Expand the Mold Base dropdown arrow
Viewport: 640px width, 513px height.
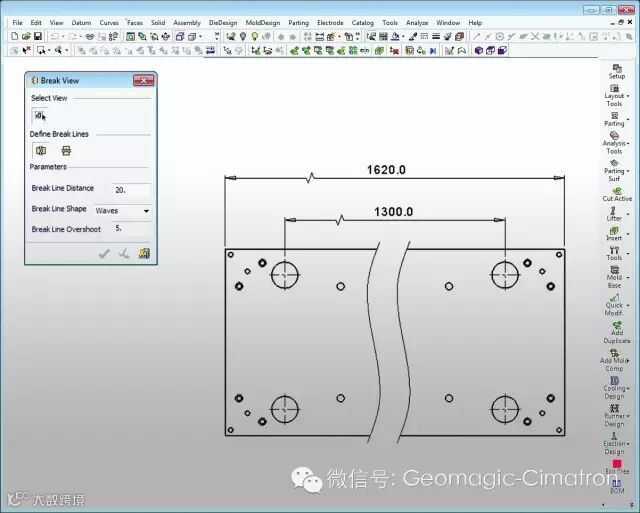click(x=628, y=278)
